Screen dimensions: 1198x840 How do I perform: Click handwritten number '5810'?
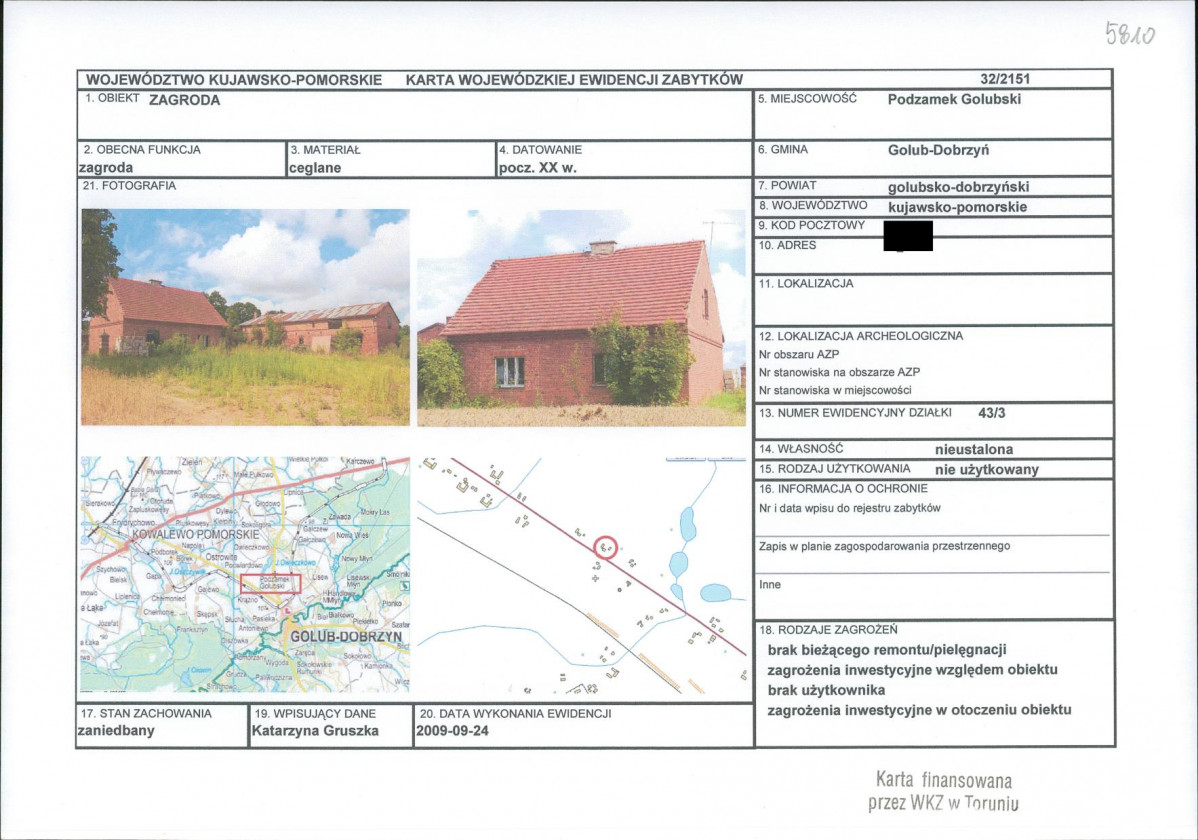pos(1130,34)
